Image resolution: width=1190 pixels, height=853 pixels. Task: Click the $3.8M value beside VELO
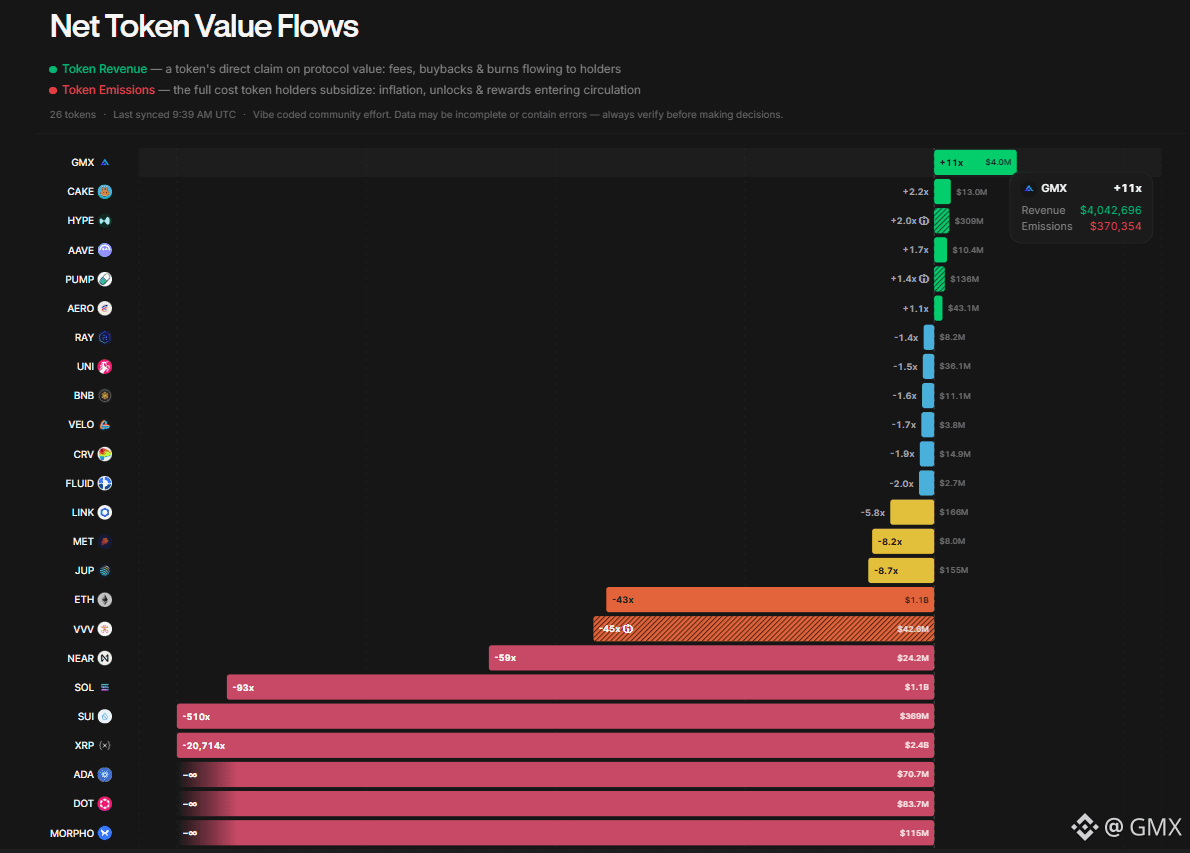click(x=952, y=425)
